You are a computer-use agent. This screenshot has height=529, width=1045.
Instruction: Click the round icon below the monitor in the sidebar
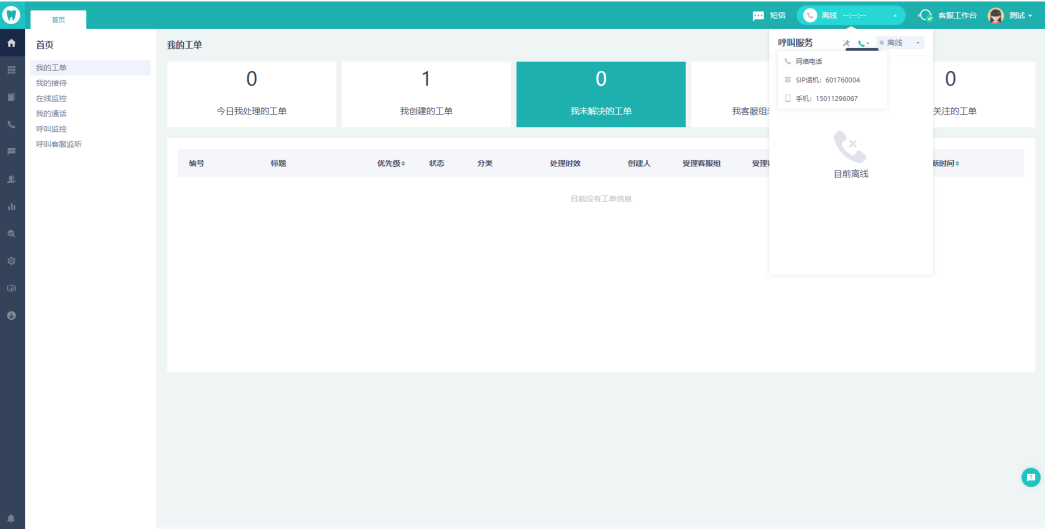pos(11,315)
